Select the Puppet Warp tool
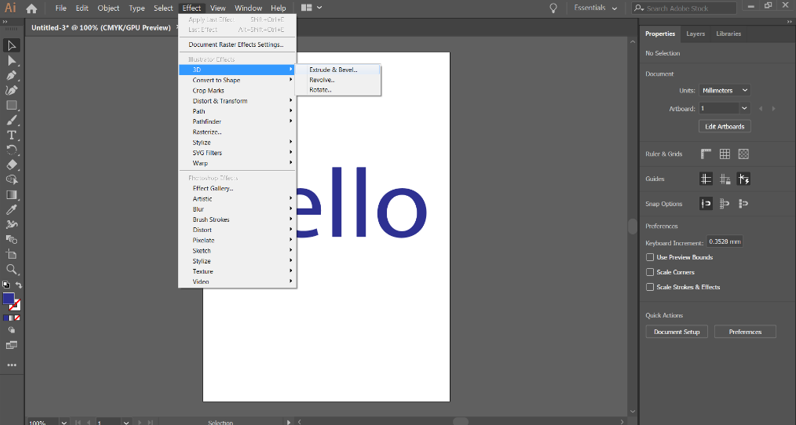Screen dimensions: 796x425 [12, 224]
